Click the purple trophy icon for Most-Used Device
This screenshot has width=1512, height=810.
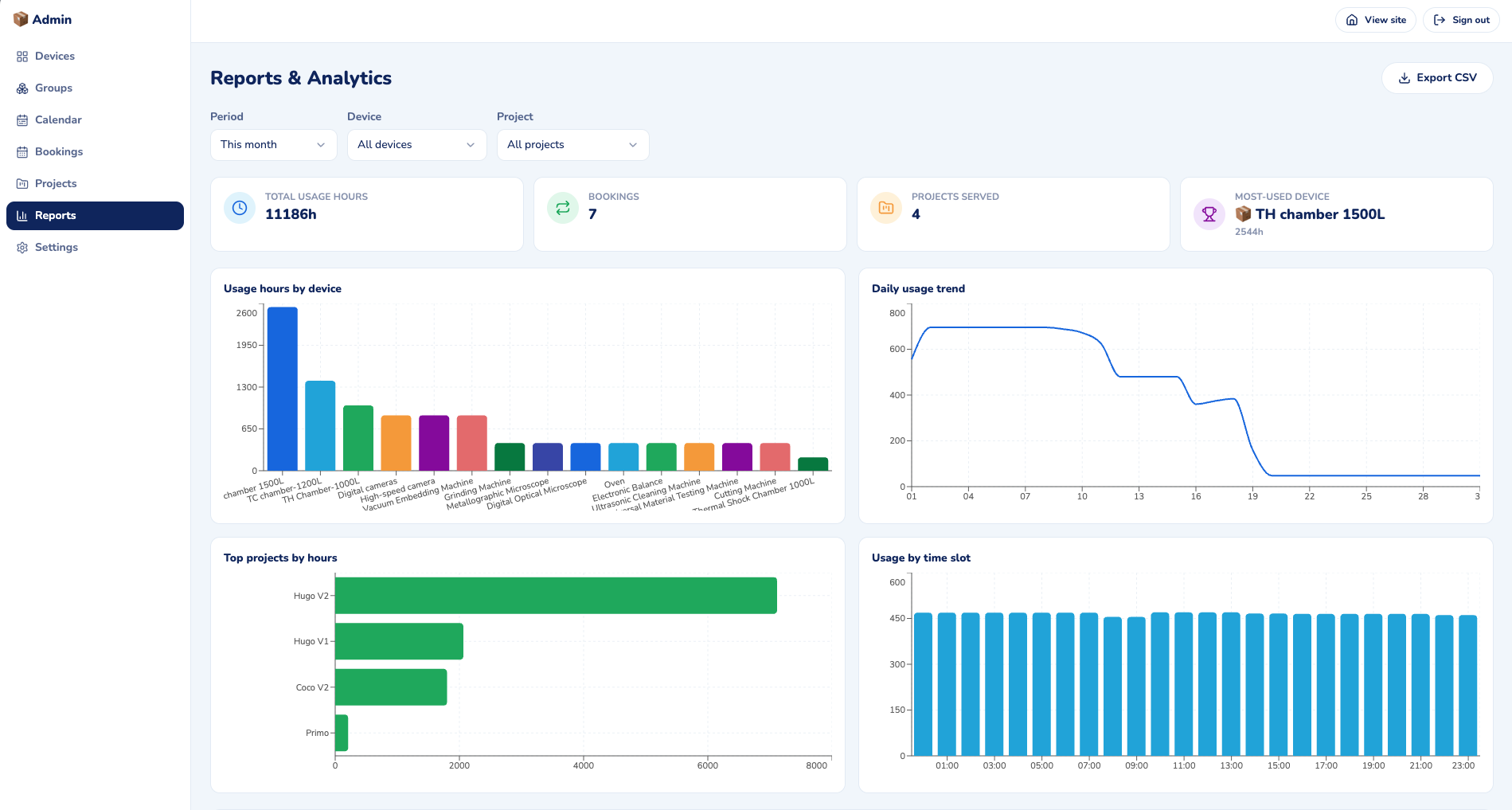point(1209,214)
